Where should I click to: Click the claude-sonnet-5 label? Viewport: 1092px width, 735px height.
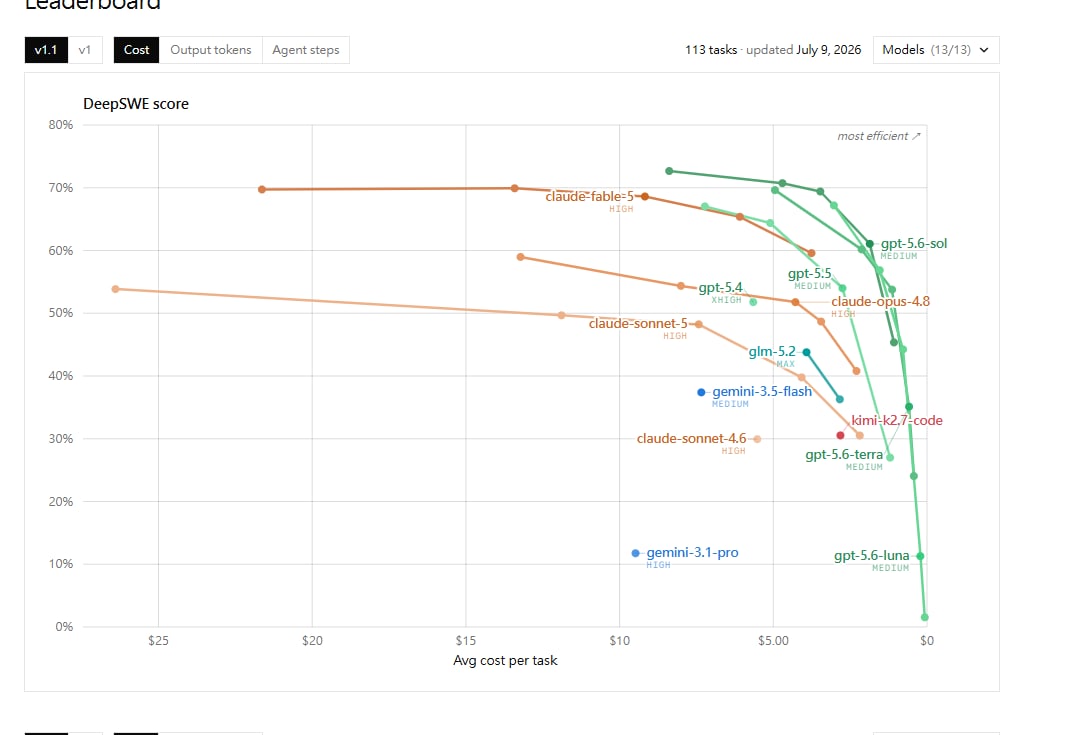[638, 323]
